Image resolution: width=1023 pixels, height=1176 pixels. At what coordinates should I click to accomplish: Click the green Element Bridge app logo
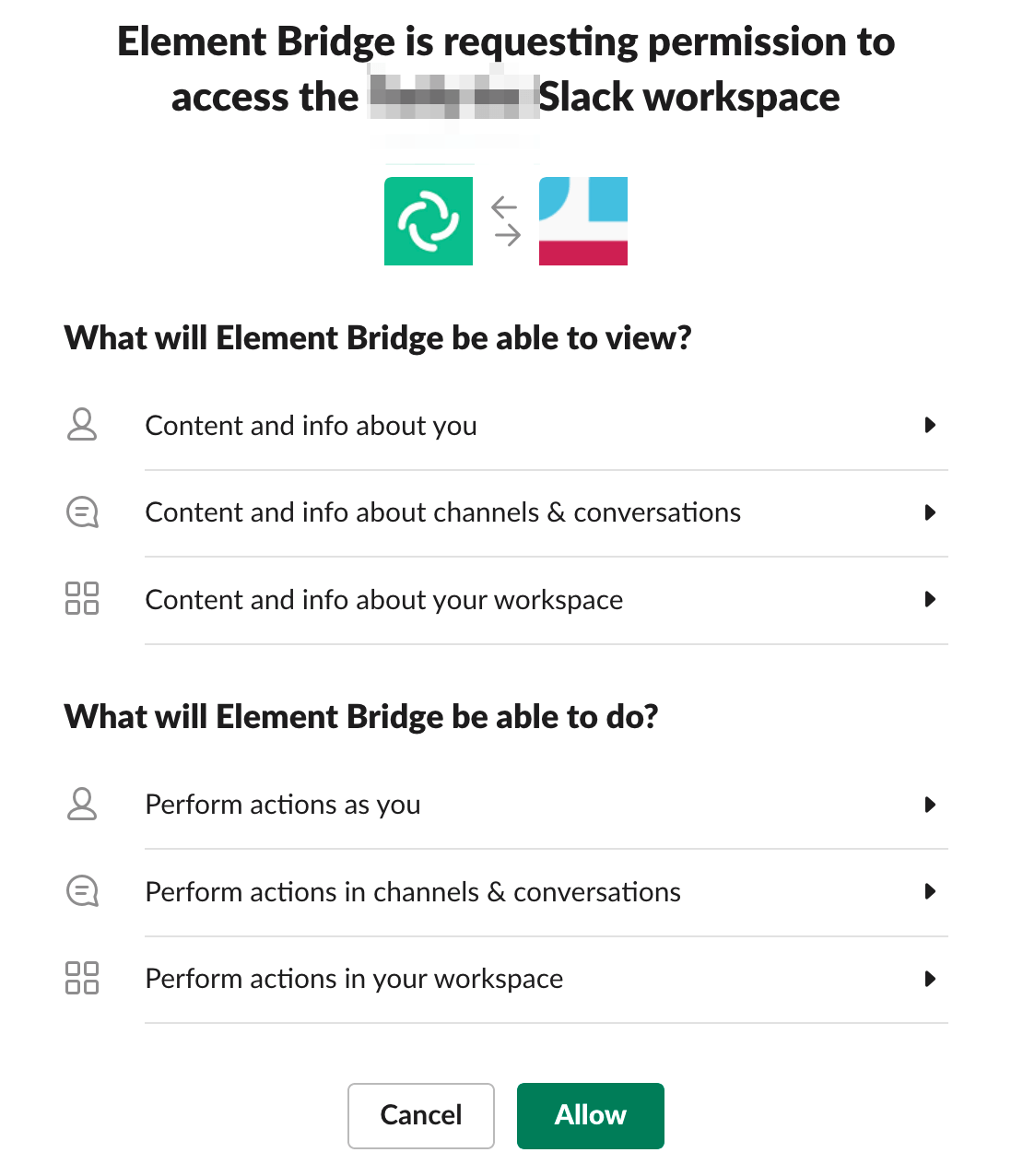[x=429, y=221]
